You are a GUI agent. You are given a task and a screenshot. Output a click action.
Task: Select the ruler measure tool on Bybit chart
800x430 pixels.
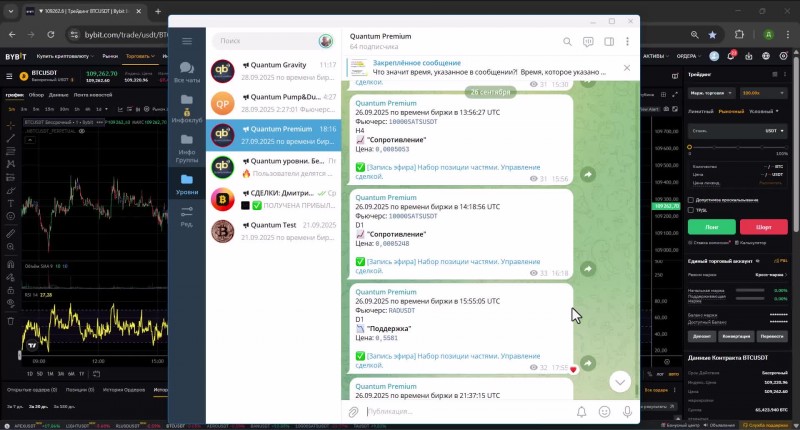[x=10, y=234]
